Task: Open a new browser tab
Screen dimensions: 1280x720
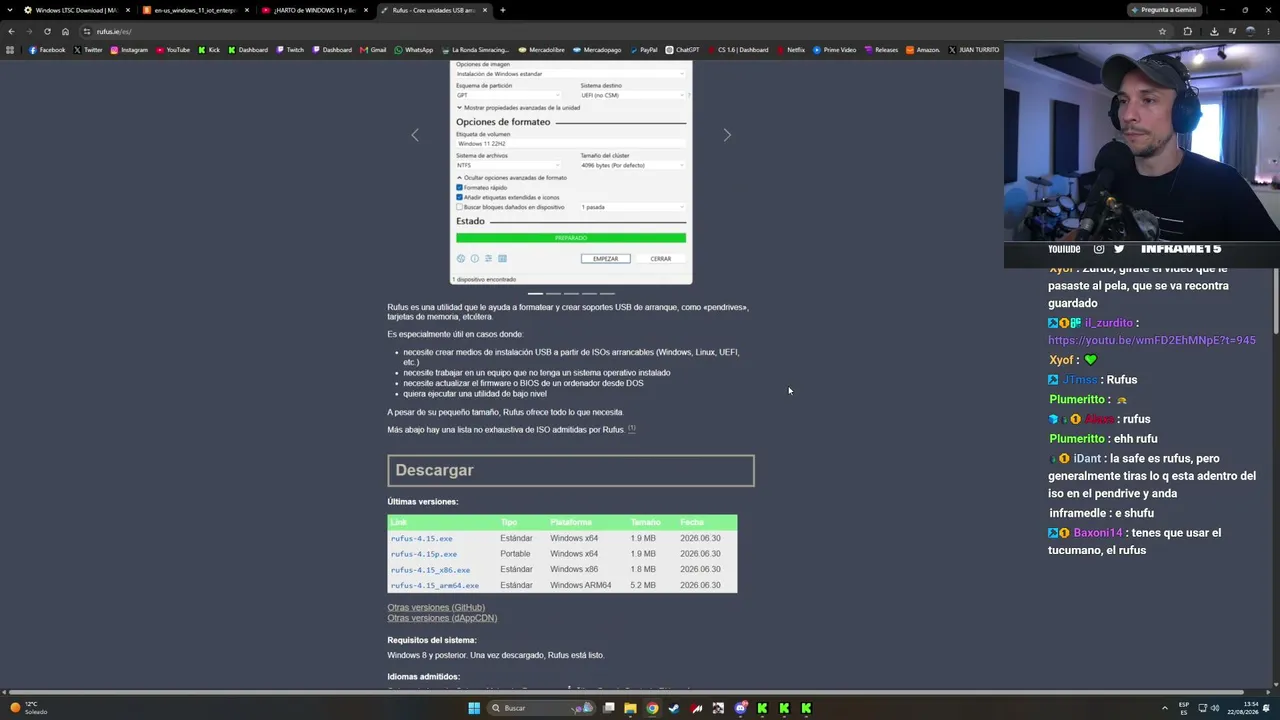Action: (502, 10)
